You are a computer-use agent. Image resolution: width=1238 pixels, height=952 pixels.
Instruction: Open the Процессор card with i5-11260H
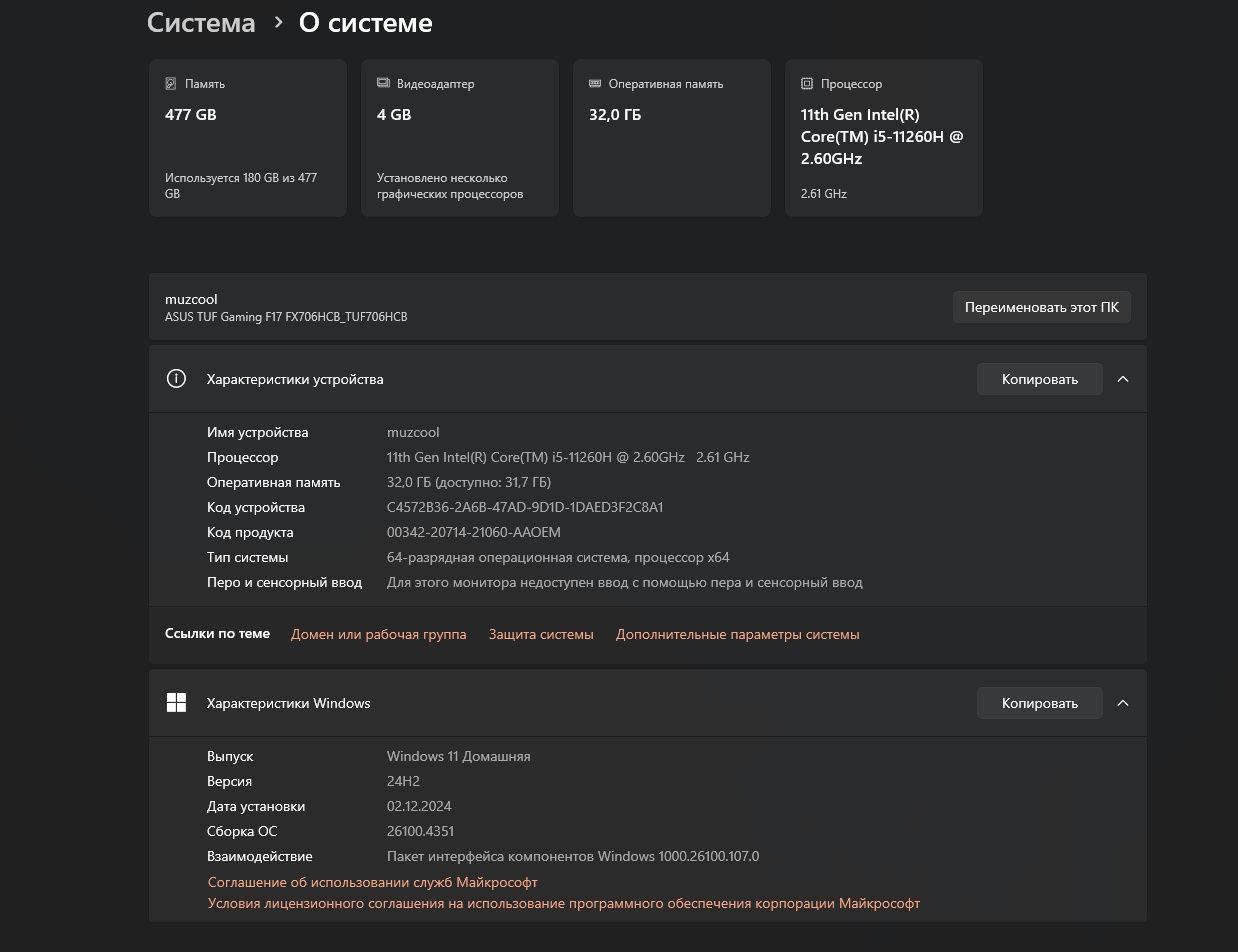coord(884,138)
